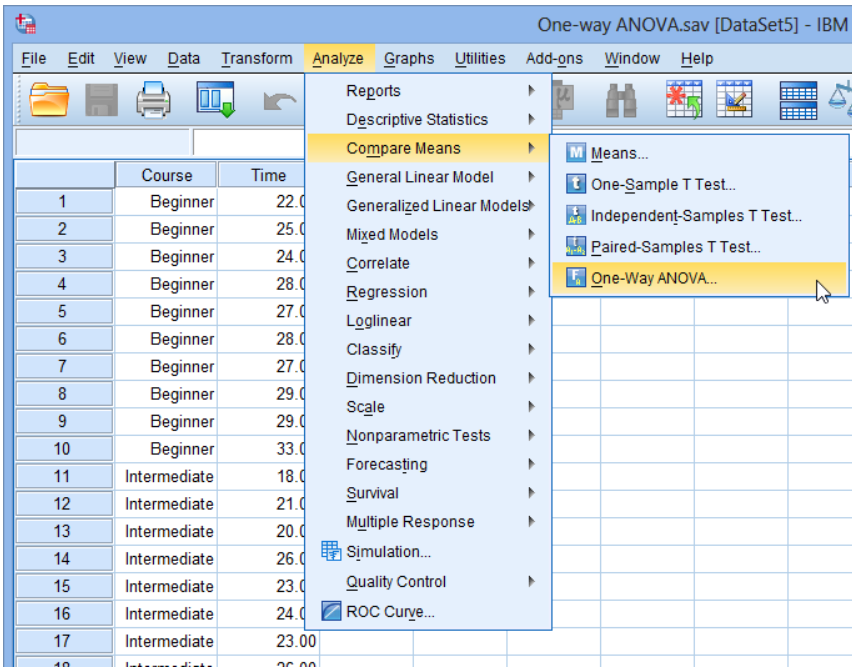
Task: Click the Go to variable toolbar icon
Action: (562, 100)
